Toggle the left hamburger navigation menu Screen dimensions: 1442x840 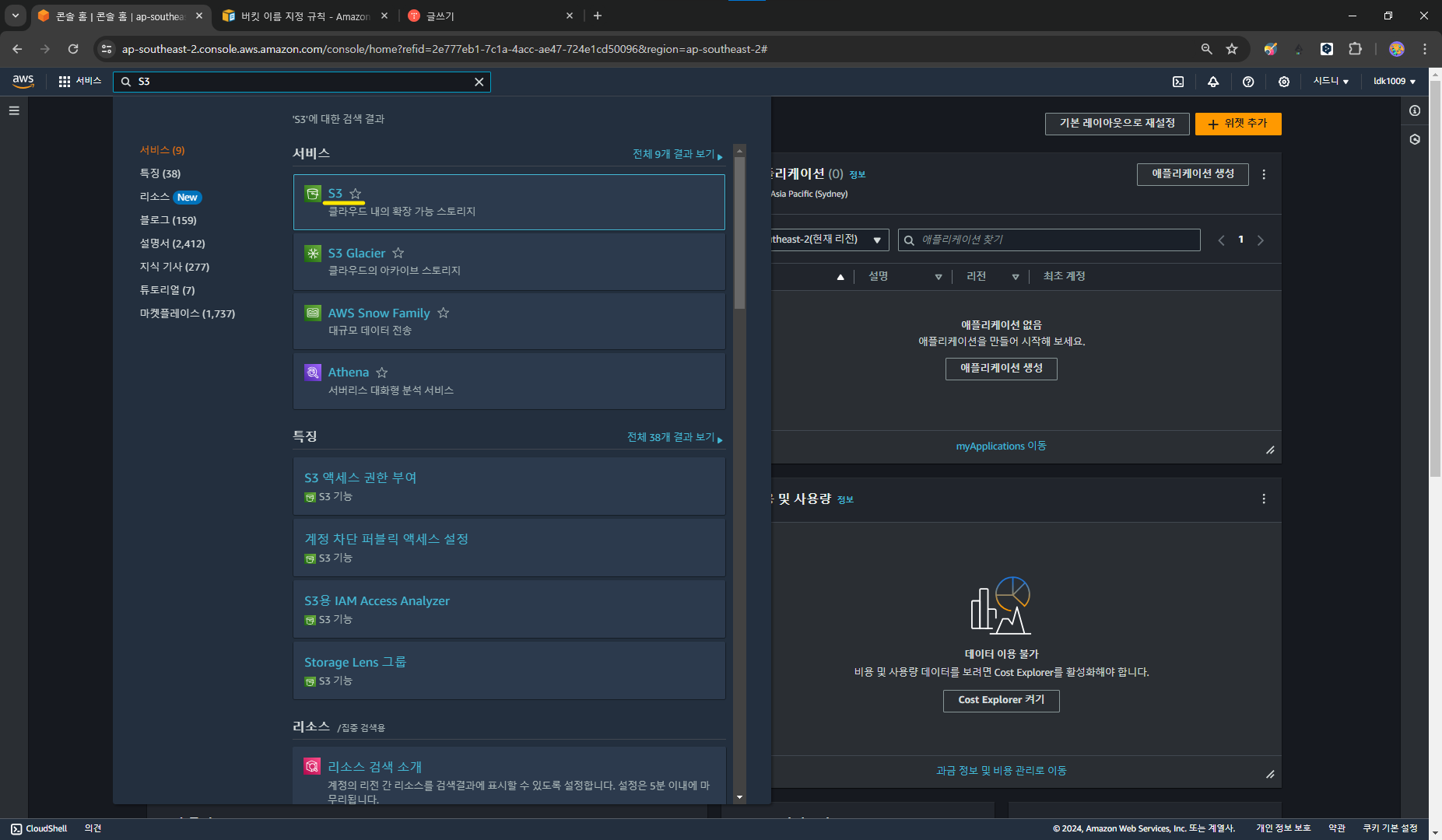[14, 110]
